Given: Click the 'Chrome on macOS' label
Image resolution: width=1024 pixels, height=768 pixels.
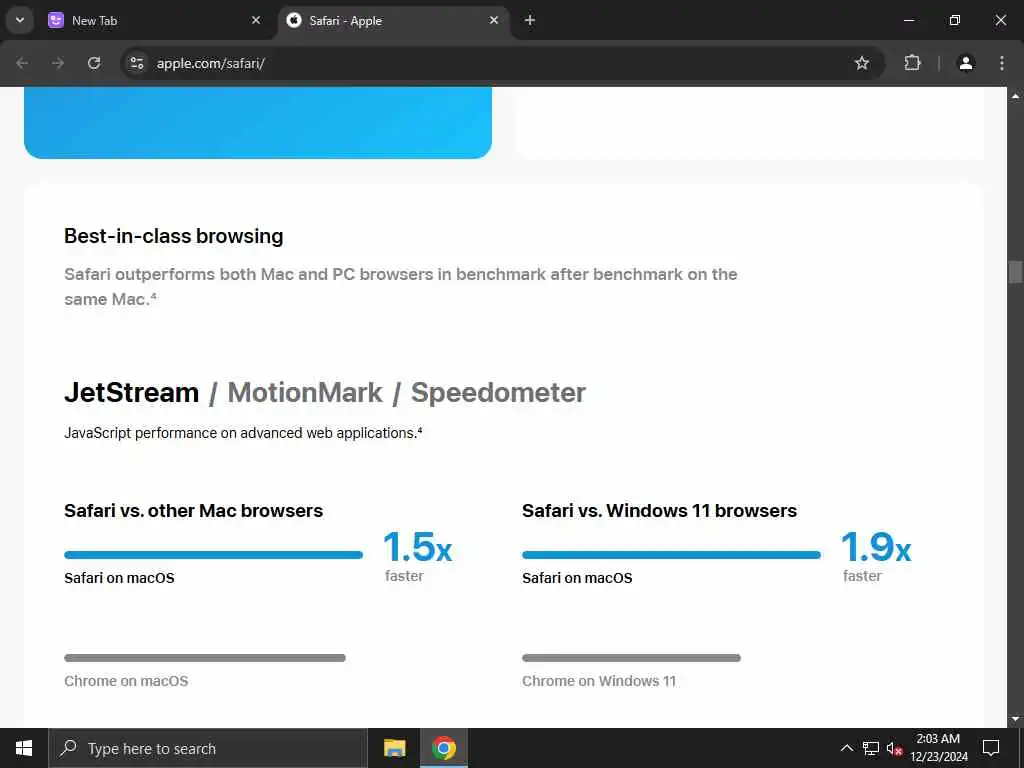Looking at the screenshot, I should coord(126,681).
